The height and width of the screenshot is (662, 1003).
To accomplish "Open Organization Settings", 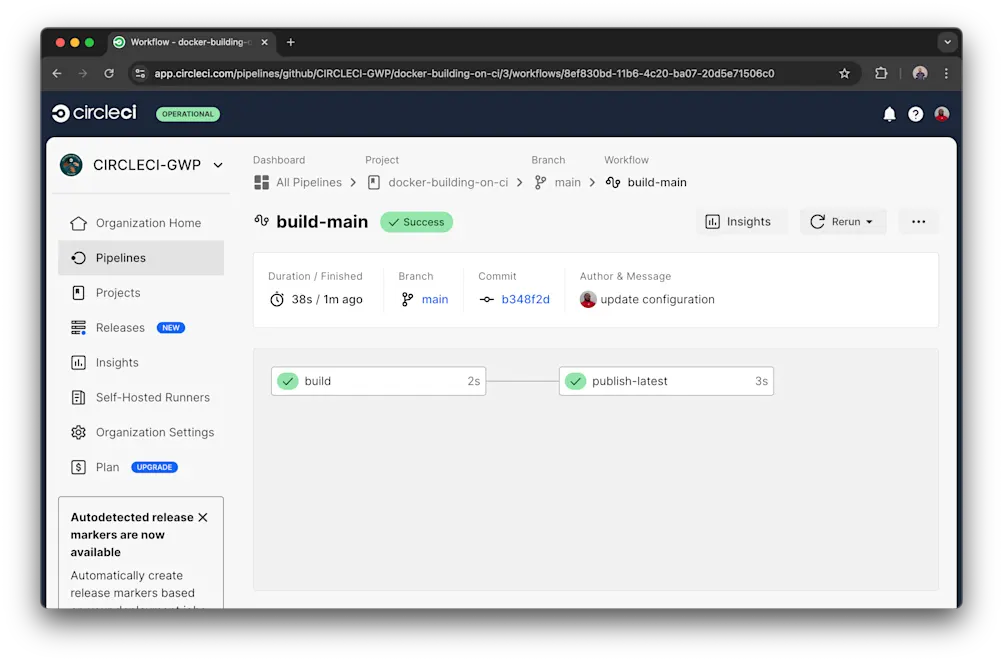I will pos(154,432).
